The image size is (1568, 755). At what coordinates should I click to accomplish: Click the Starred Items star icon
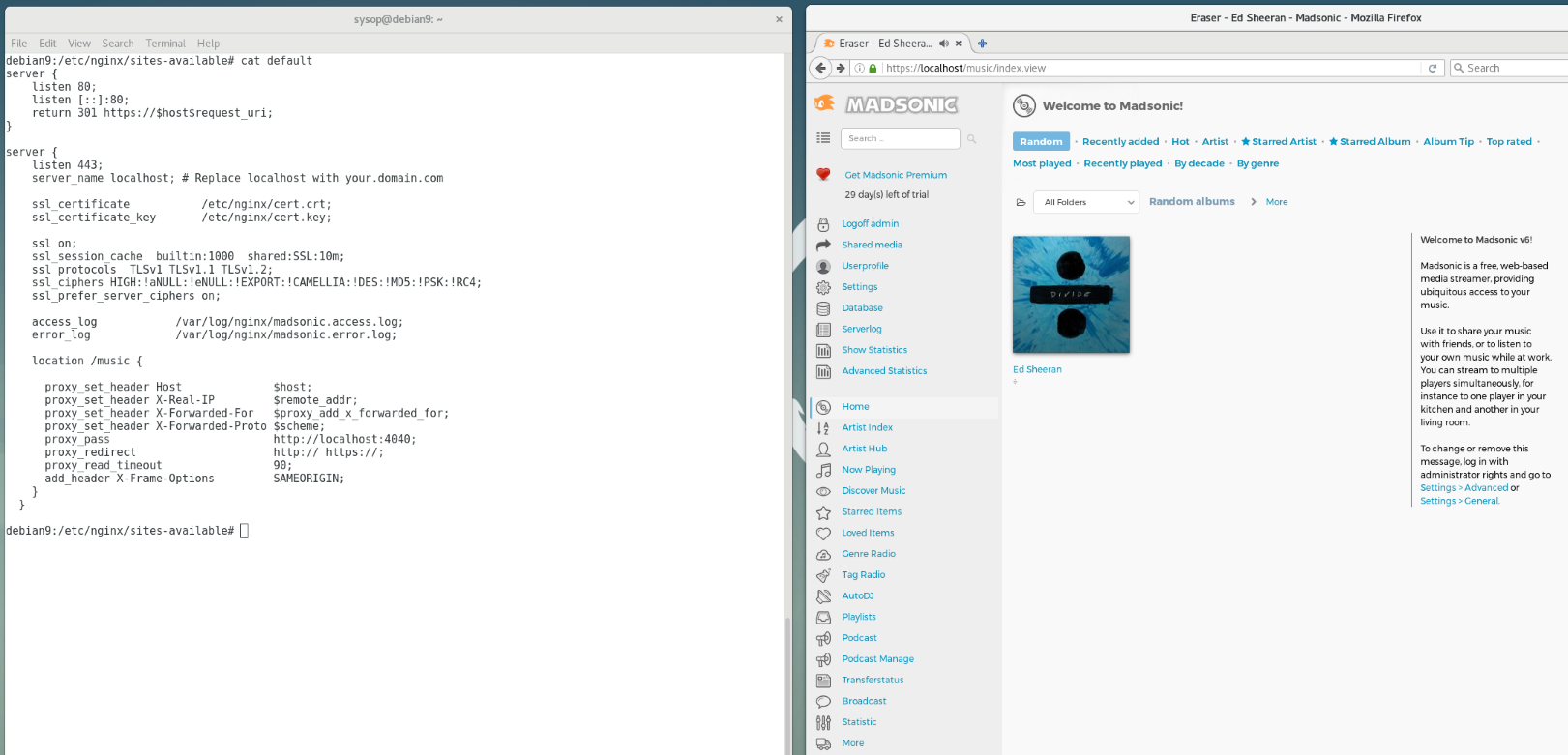click(823, 512)
